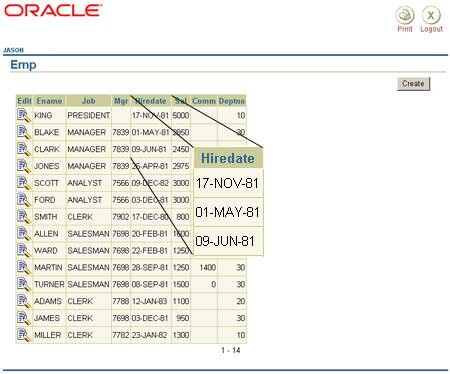This screenshot has height=374, width=450.
Task: Edit the SMITH employee row
Action: [24, 217]
